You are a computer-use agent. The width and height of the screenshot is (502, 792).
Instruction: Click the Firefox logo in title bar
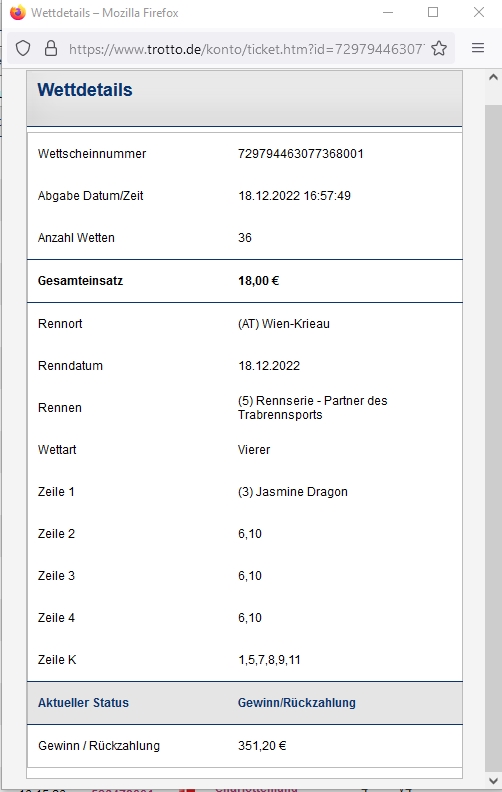point(18,12)
